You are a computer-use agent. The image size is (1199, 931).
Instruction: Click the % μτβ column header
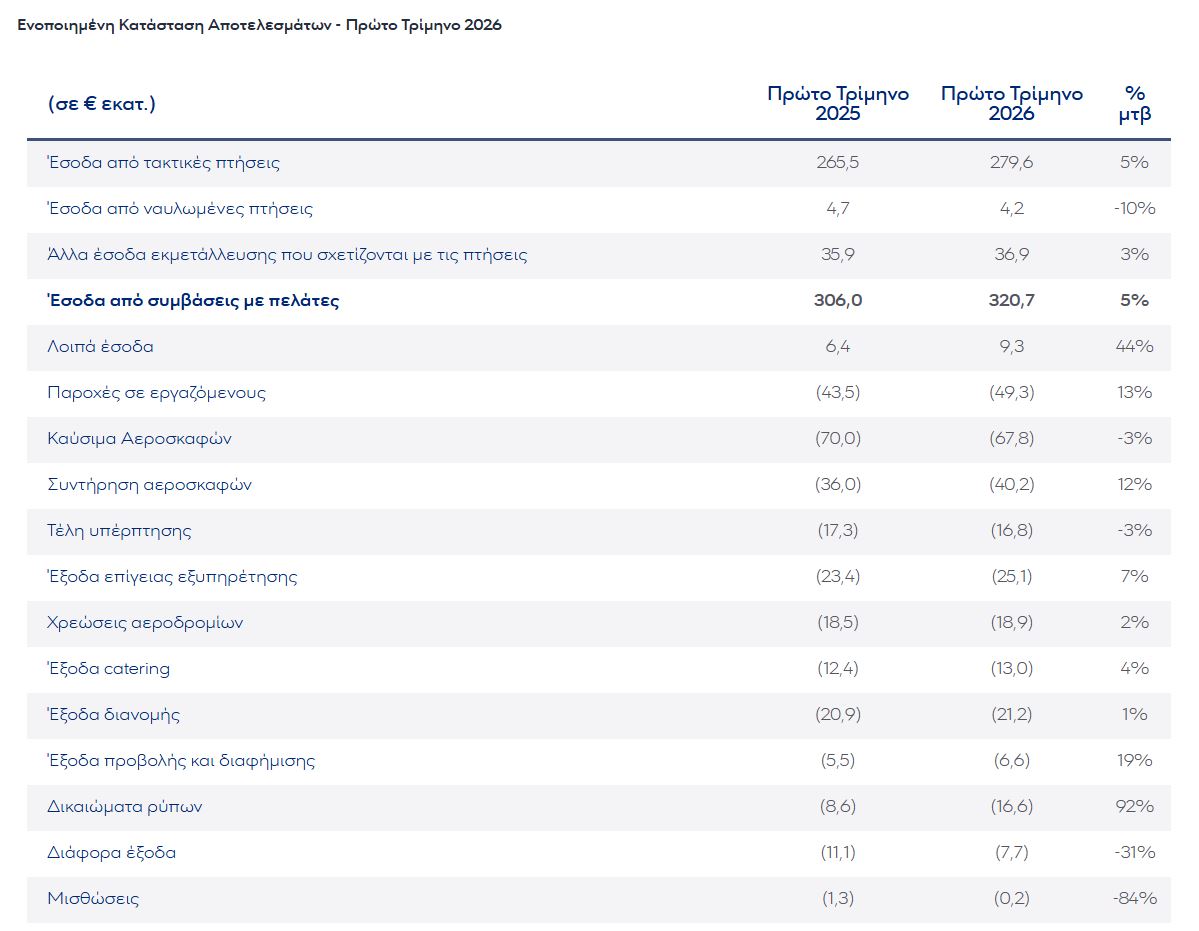click(x=1135, y=104)
